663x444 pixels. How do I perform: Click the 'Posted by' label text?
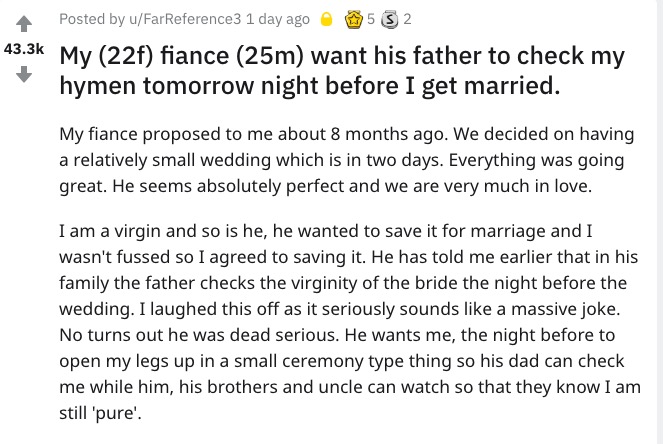92,19
